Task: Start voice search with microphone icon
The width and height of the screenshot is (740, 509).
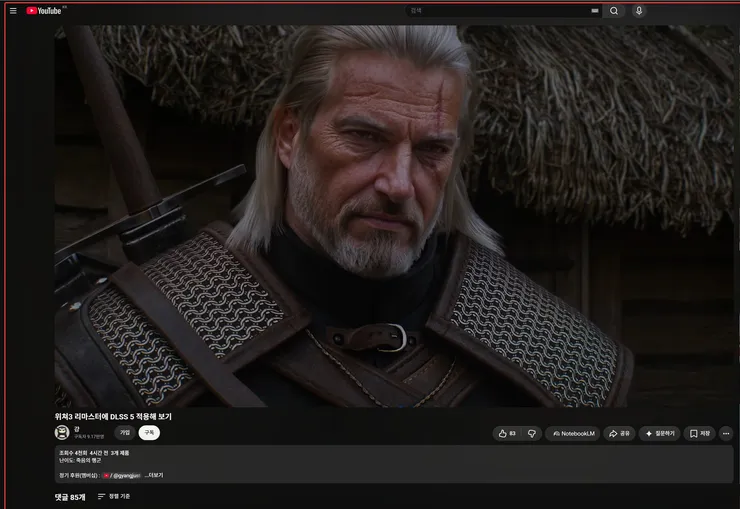Action: pos(639,10)
